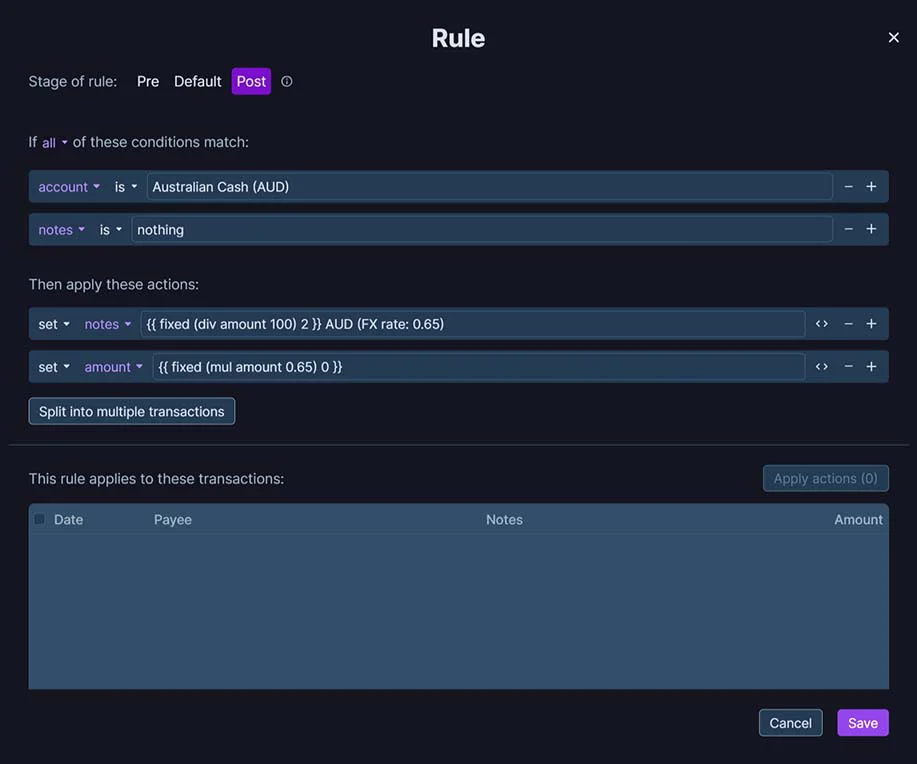Image resolution: width=917 pixels, height=764 pixels.
Task: Remove the account condition with minus icon
Action: pos(849,187)
